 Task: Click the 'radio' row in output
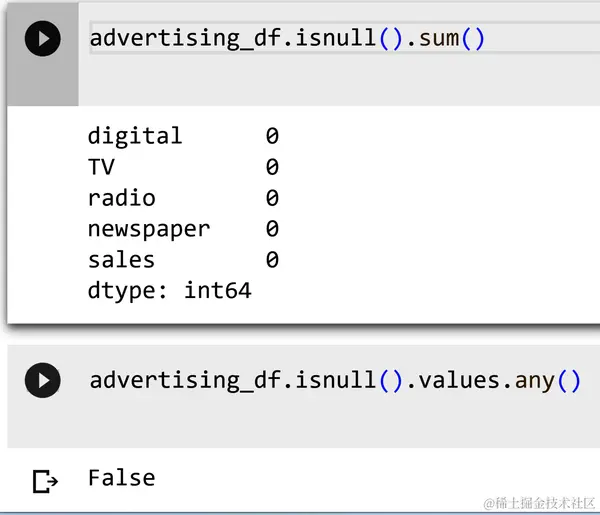pyautogui.click(x=121, y=198)
